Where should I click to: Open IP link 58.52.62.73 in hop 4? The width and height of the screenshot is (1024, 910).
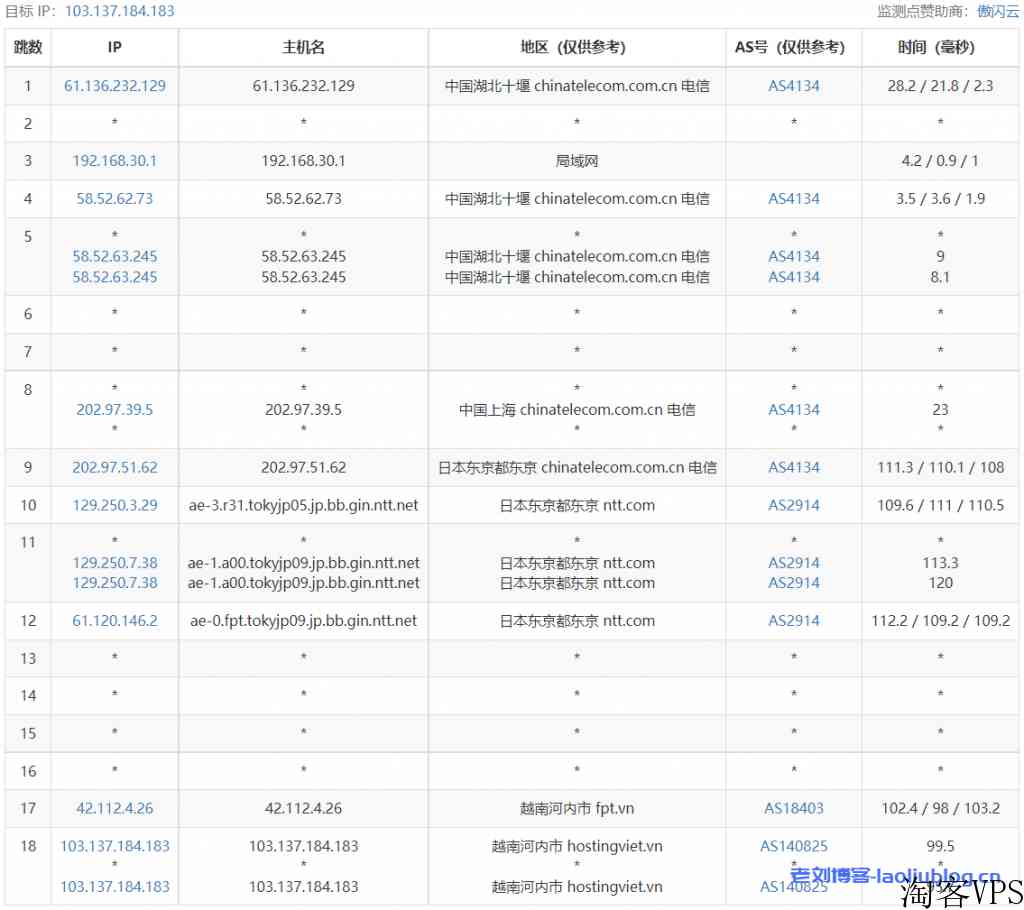(115, 199)
